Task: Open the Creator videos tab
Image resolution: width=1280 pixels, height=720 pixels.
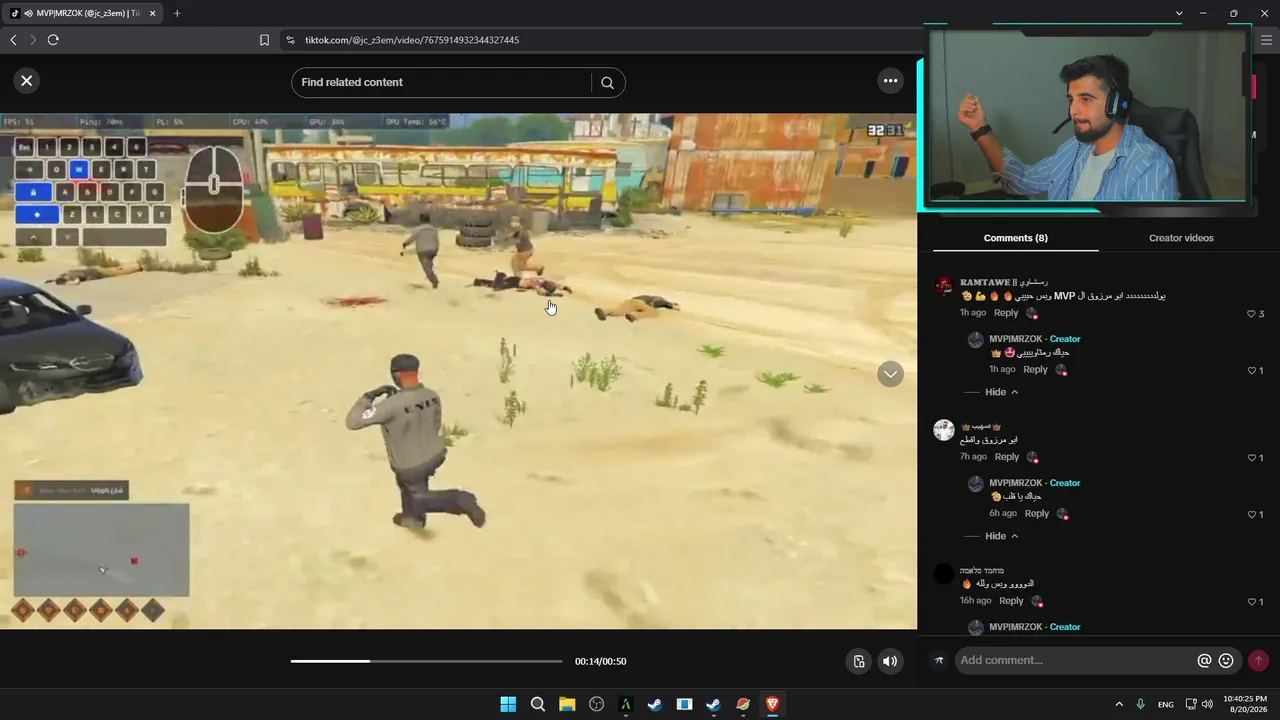Action: click(1181, 238)
